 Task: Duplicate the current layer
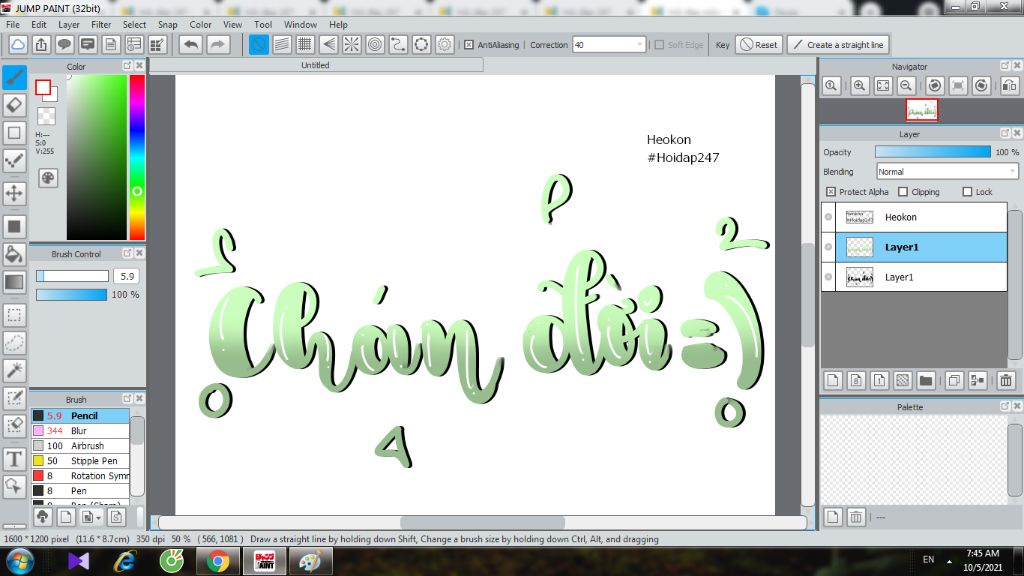pyautogui.click(x=954, y=380)
